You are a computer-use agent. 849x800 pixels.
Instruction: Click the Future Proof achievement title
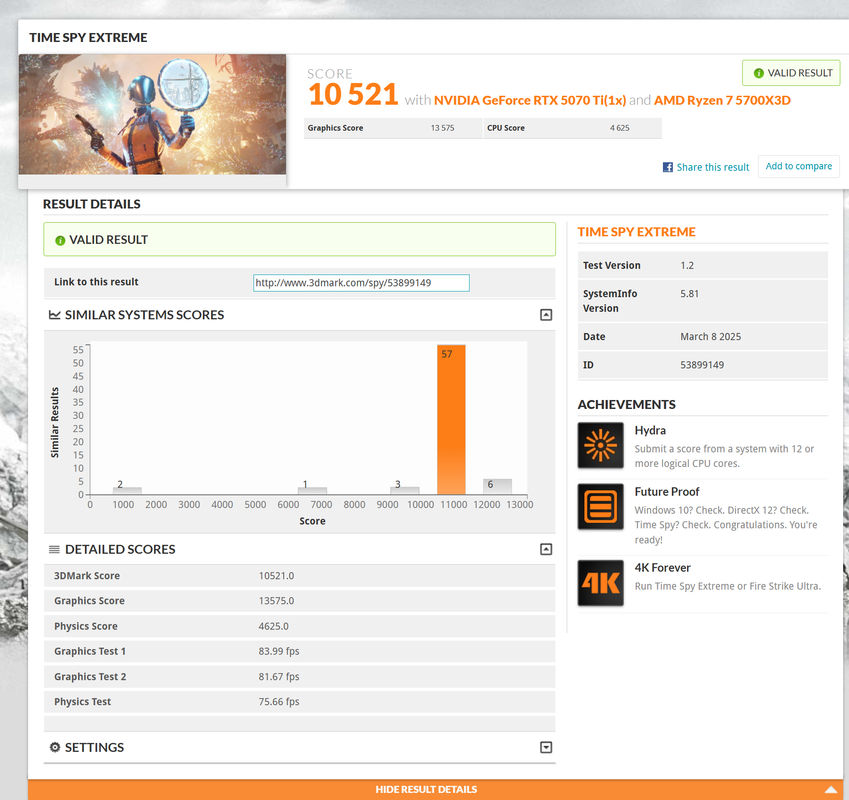point(667,491)
